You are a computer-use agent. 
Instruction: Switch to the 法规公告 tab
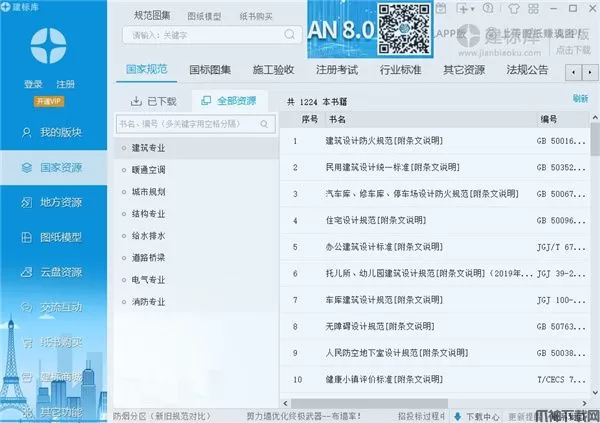527,70
